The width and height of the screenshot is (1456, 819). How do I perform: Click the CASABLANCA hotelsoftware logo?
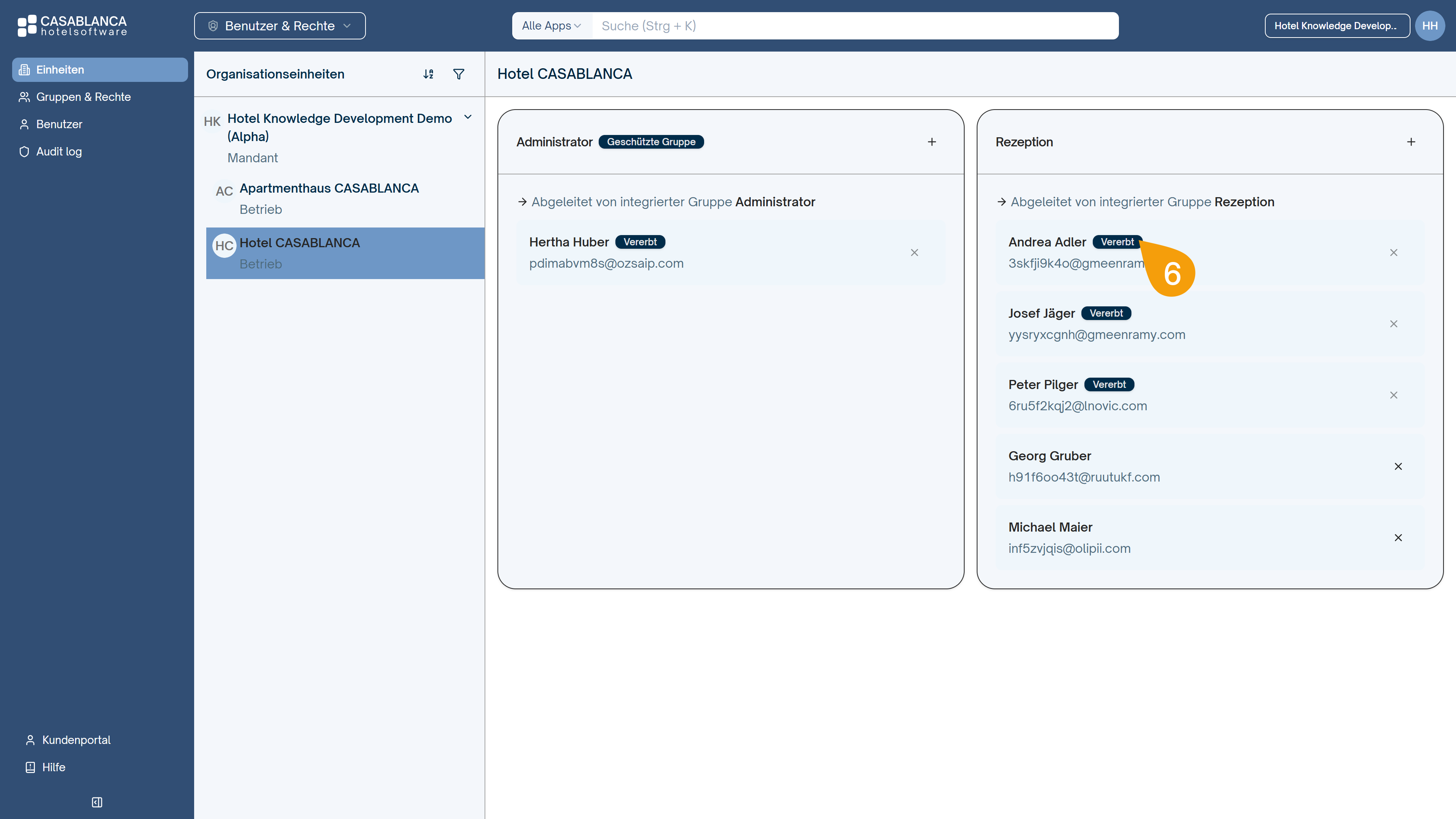pos(72,25)
